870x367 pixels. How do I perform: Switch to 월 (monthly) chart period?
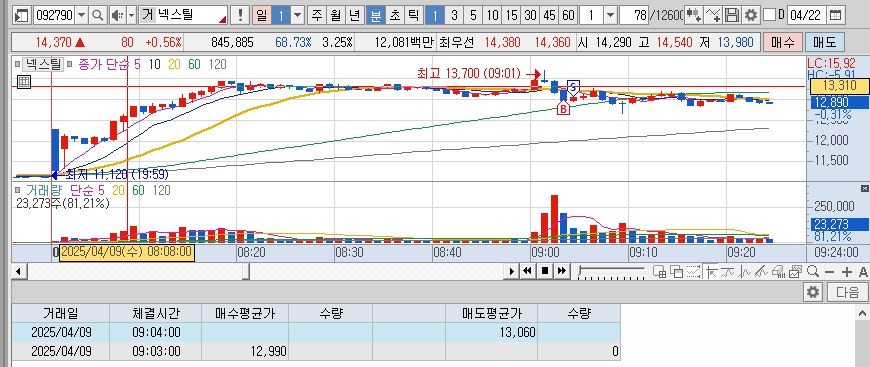click(x=336, y=15)
